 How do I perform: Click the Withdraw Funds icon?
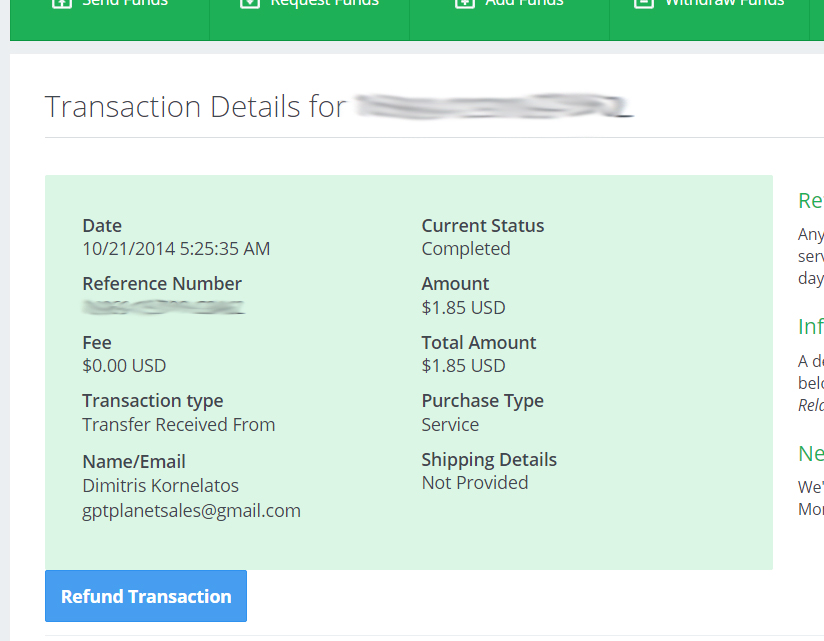coord(644,3)
